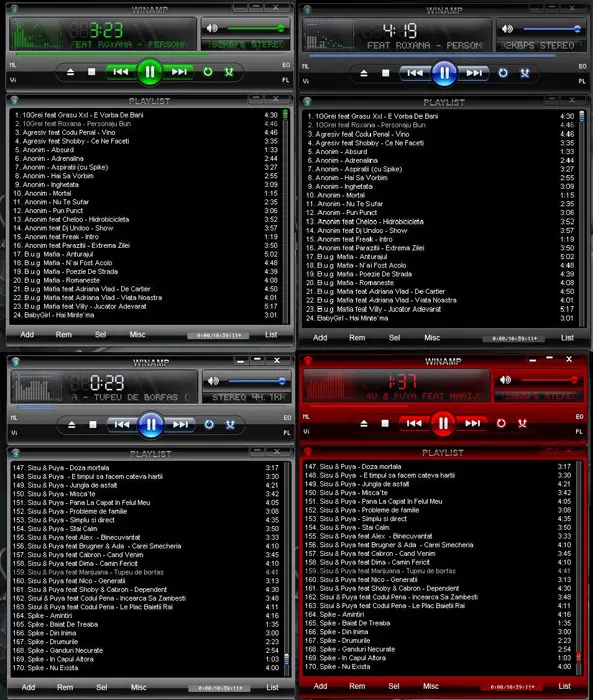Stop button in Tupeu de Borfas player
The image size is (593, 700).
tap(93, 425)
